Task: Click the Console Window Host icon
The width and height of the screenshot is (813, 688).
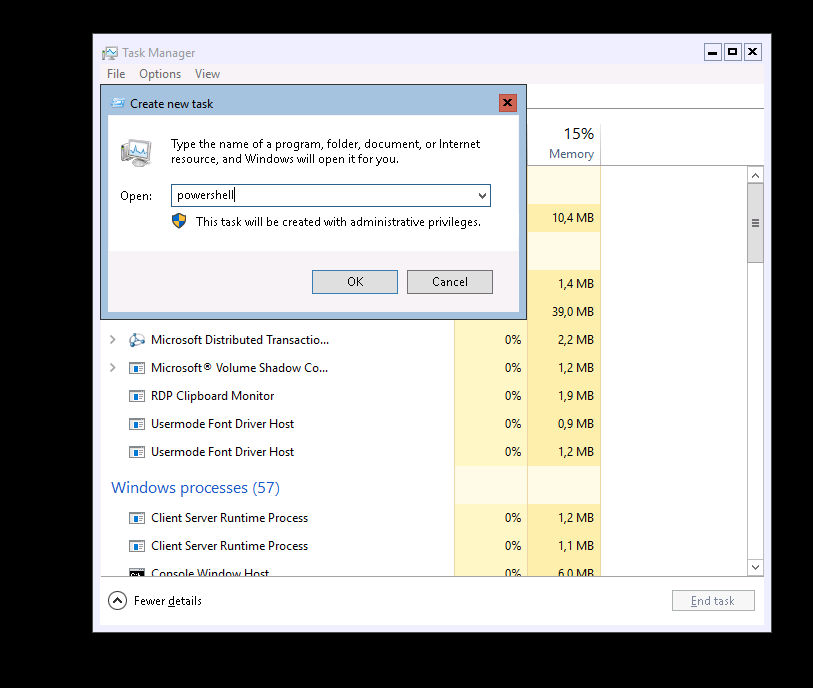Action: click(137, 572)
